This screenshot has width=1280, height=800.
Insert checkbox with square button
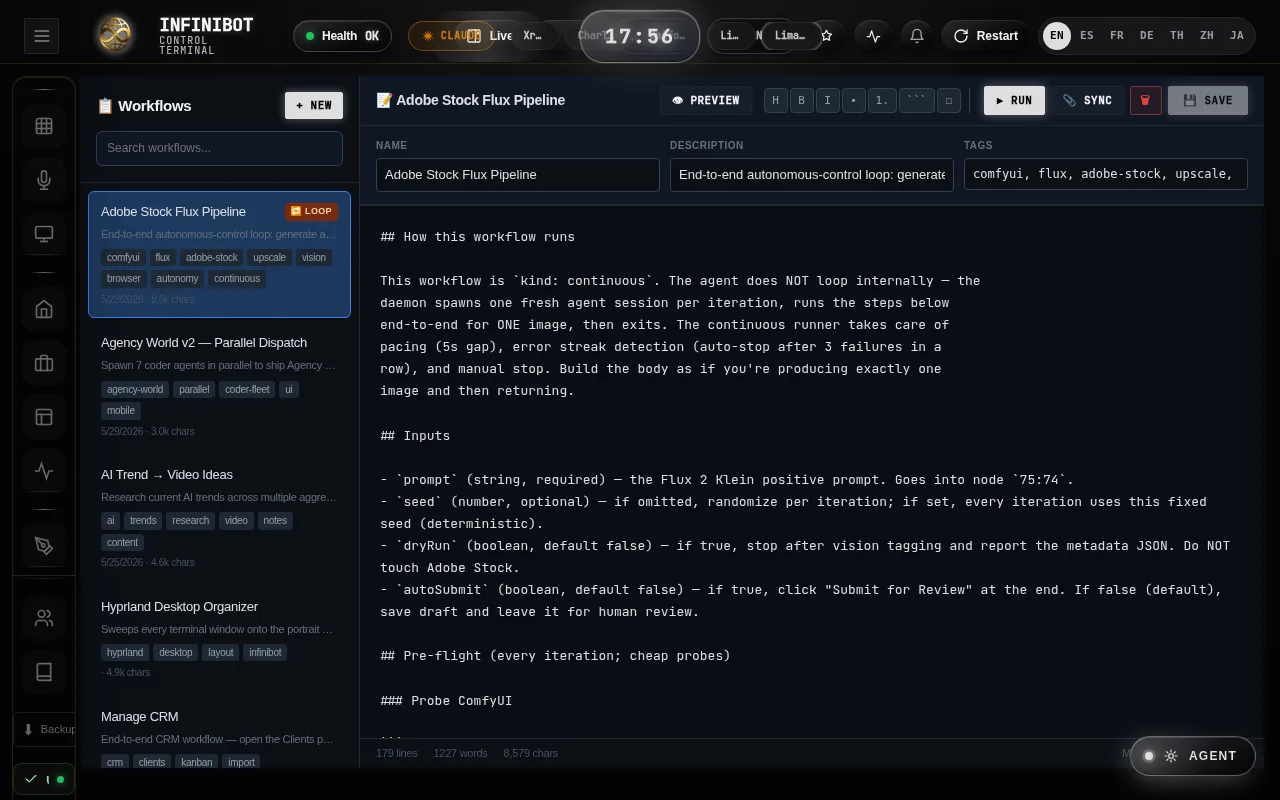(950, 100)
